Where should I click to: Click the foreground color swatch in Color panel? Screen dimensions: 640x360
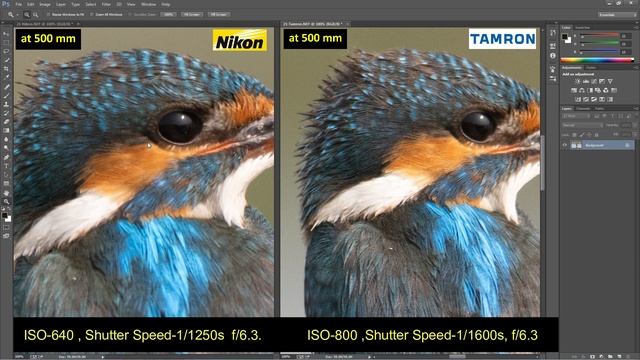(x=564, y=36)
